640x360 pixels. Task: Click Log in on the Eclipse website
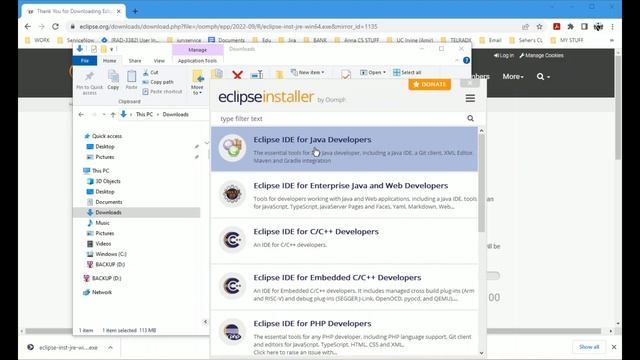click(x=504, y=55)
